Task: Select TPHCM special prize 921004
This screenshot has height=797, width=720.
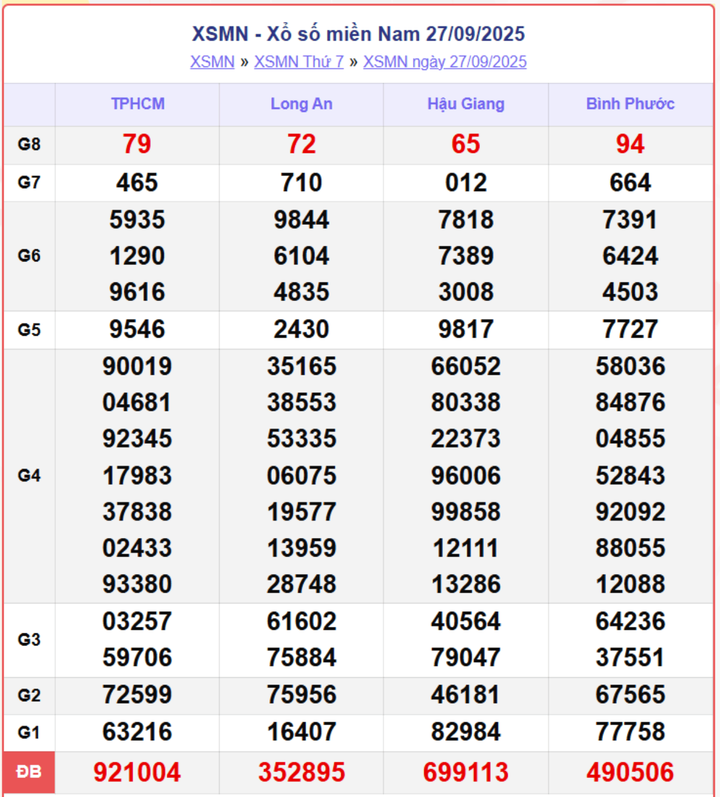Action: click(137, 772)
